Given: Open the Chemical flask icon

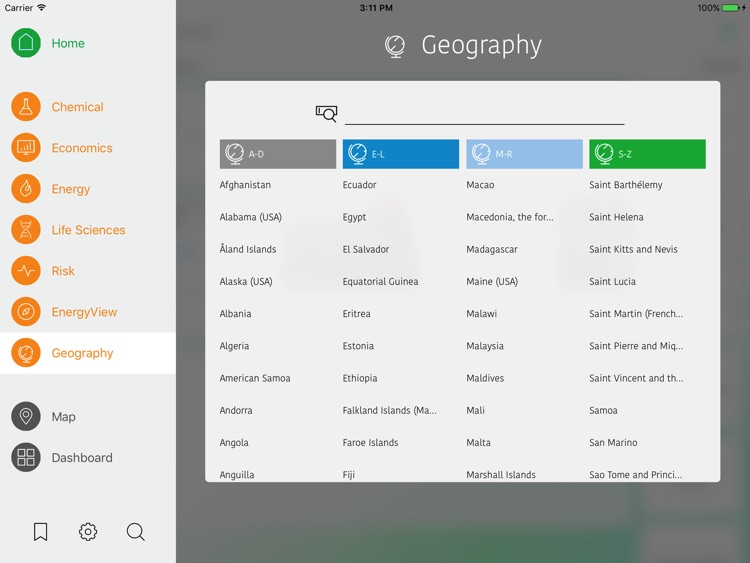Looking at the screenshot, I should pyautogui.click(x=26, y=107).
